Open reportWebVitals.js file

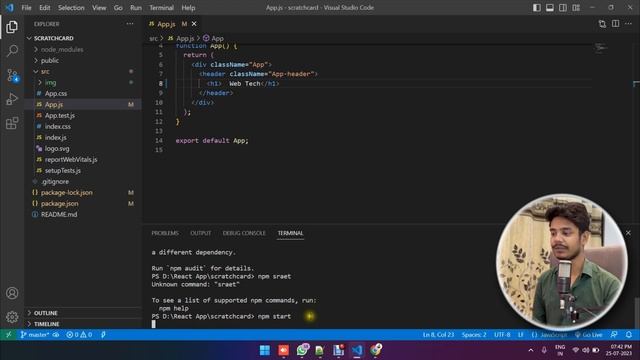click(x=83, y=160)
